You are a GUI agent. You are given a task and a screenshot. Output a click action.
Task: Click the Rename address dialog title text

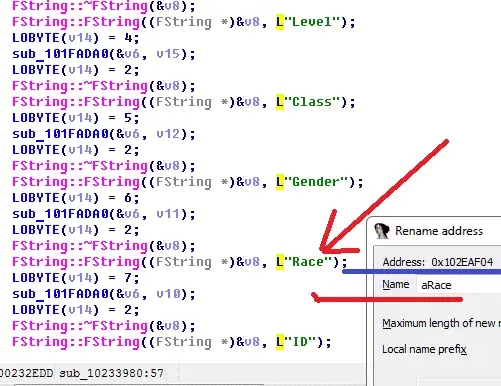tap(439, 231)
